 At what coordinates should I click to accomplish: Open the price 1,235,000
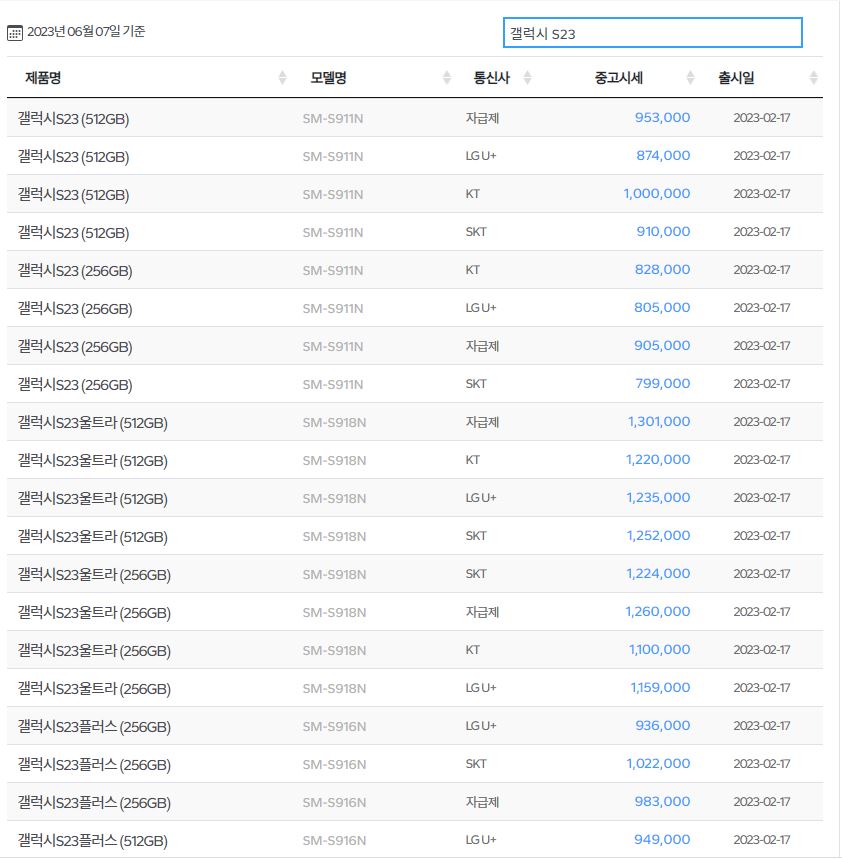tap(658, 497)
